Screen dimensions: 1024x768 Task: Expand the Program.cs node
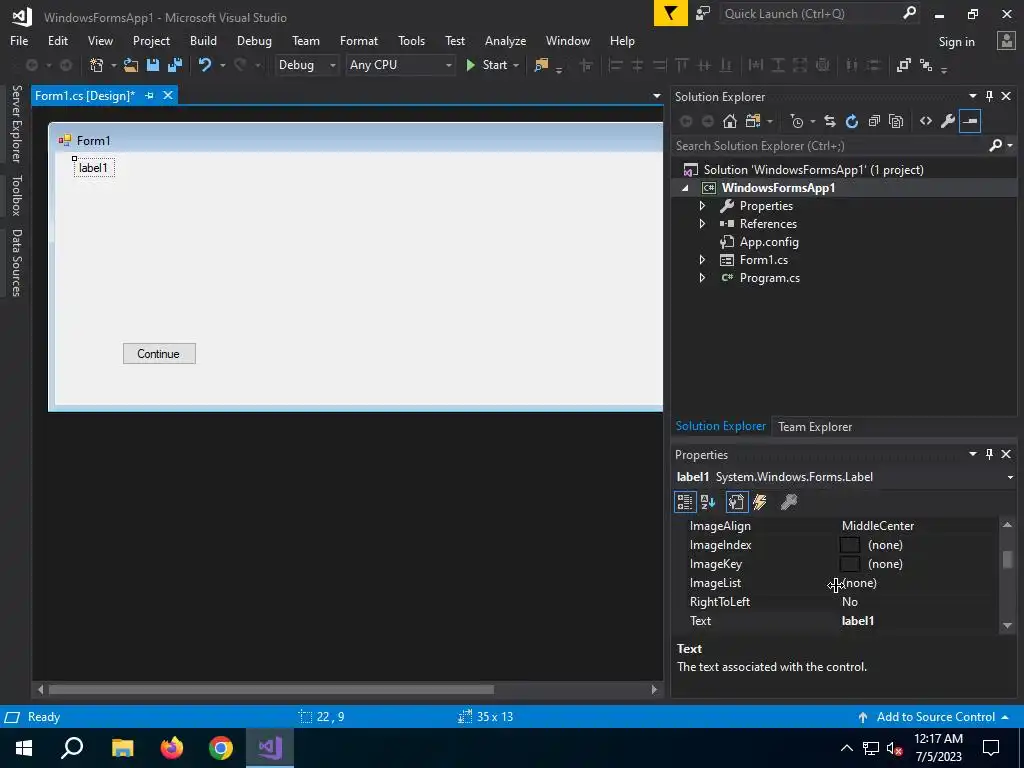702,278
